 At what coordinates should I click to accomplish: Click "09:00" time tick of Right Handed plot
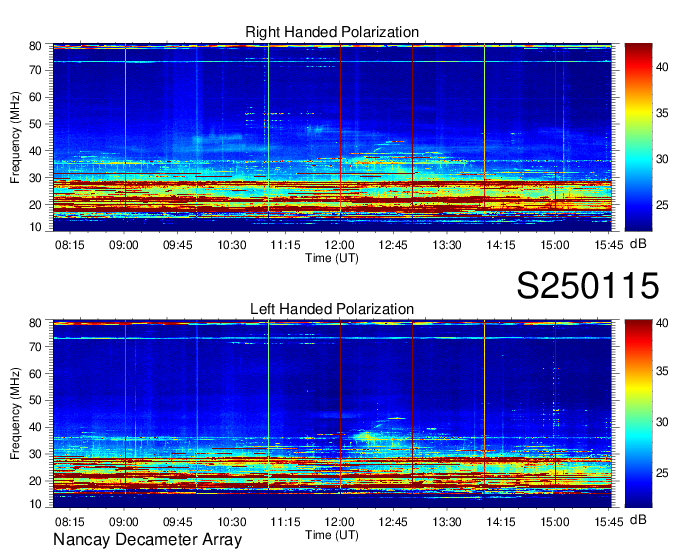click(124, 245)
